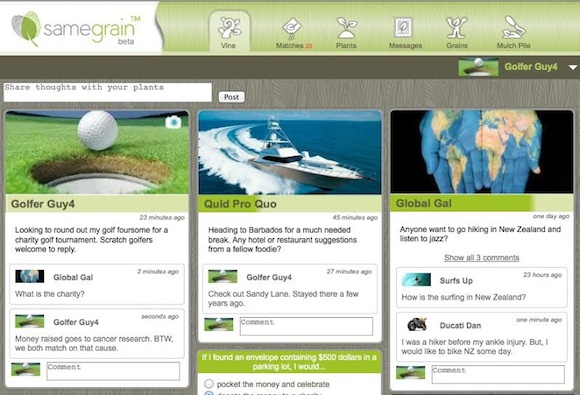The width and height of the screenshot is (580, 395).
Task: Show all 3 comments on Global Gal post
Action: point(482,257)
